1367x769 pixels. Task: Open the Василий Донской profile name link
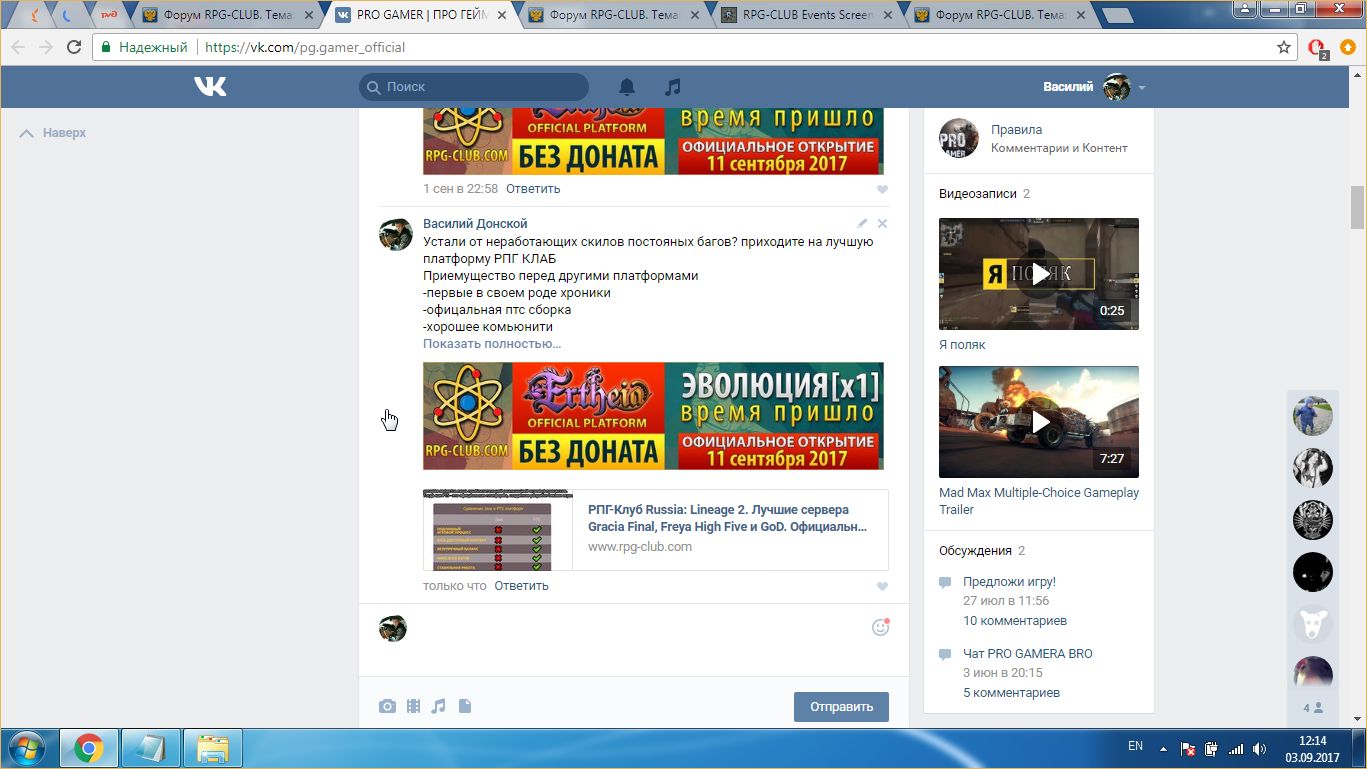pos(475,224)
